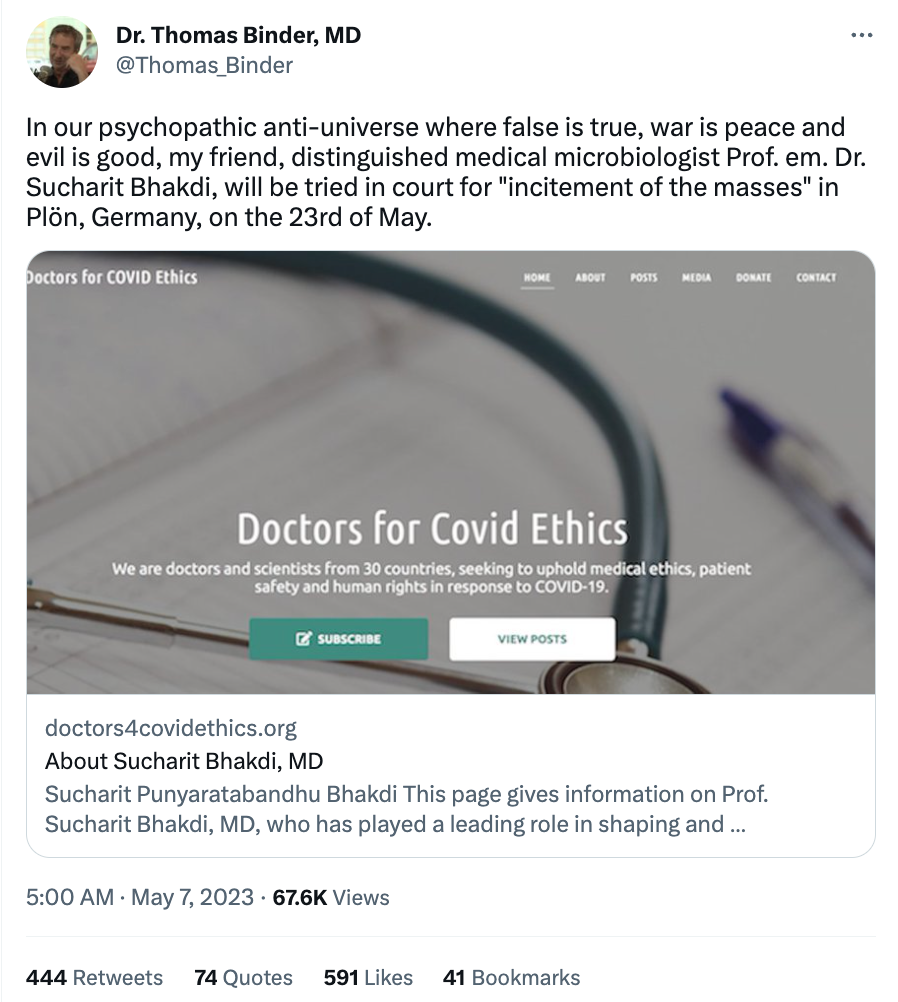
Task: Open the MEDIA menu item
Action: tap(696, 278)
